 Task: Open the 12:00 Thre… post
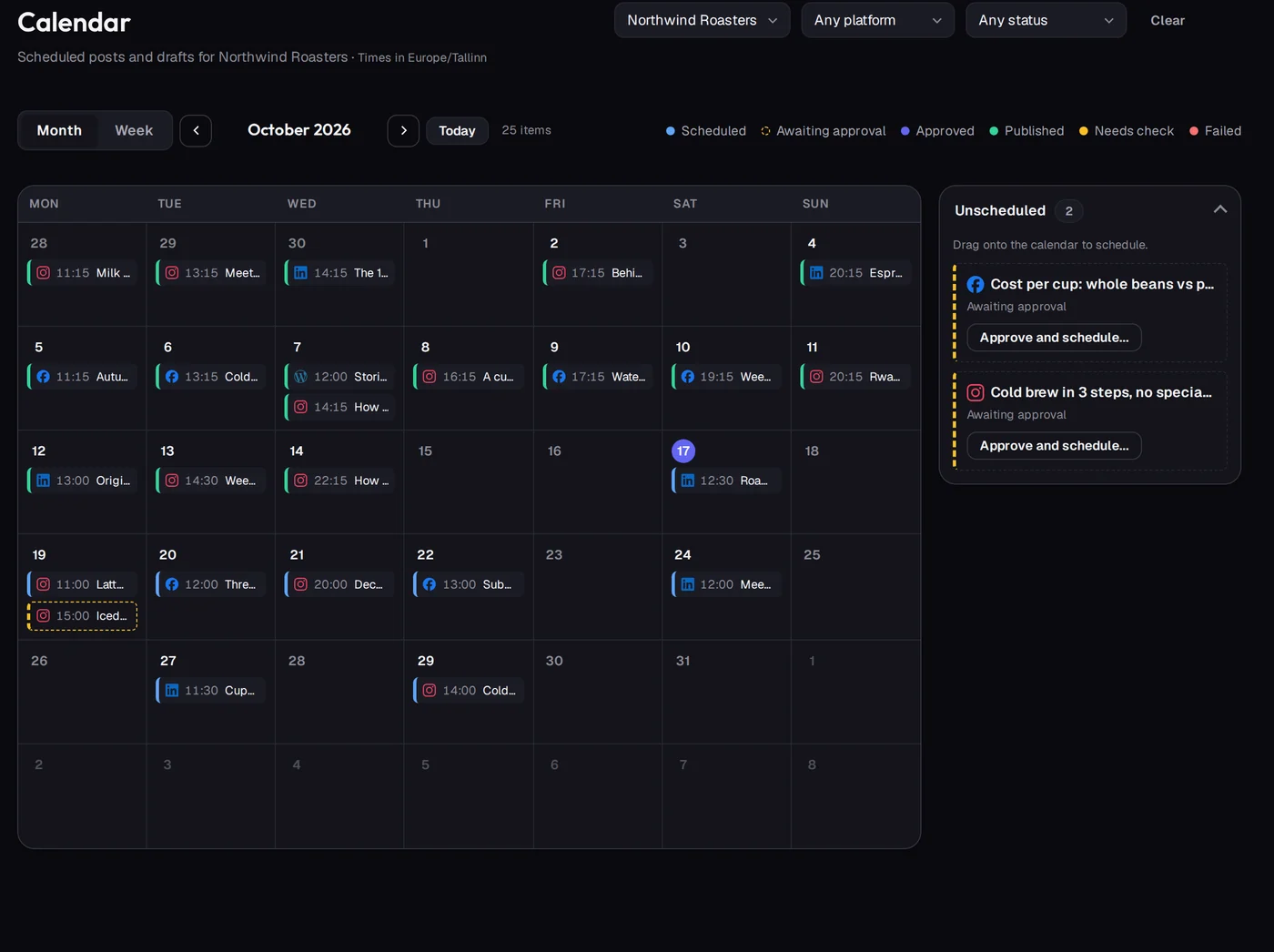(211, 584)
